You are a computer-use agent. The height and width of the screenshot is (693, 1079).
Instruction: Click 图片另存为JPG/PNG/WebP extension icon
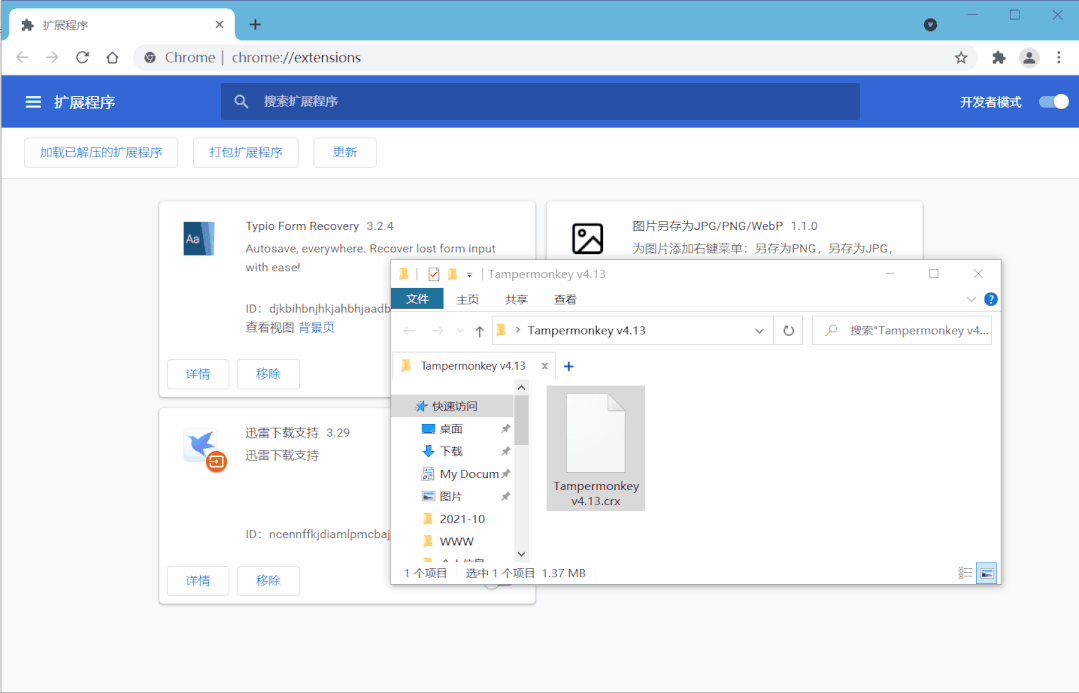588,239
